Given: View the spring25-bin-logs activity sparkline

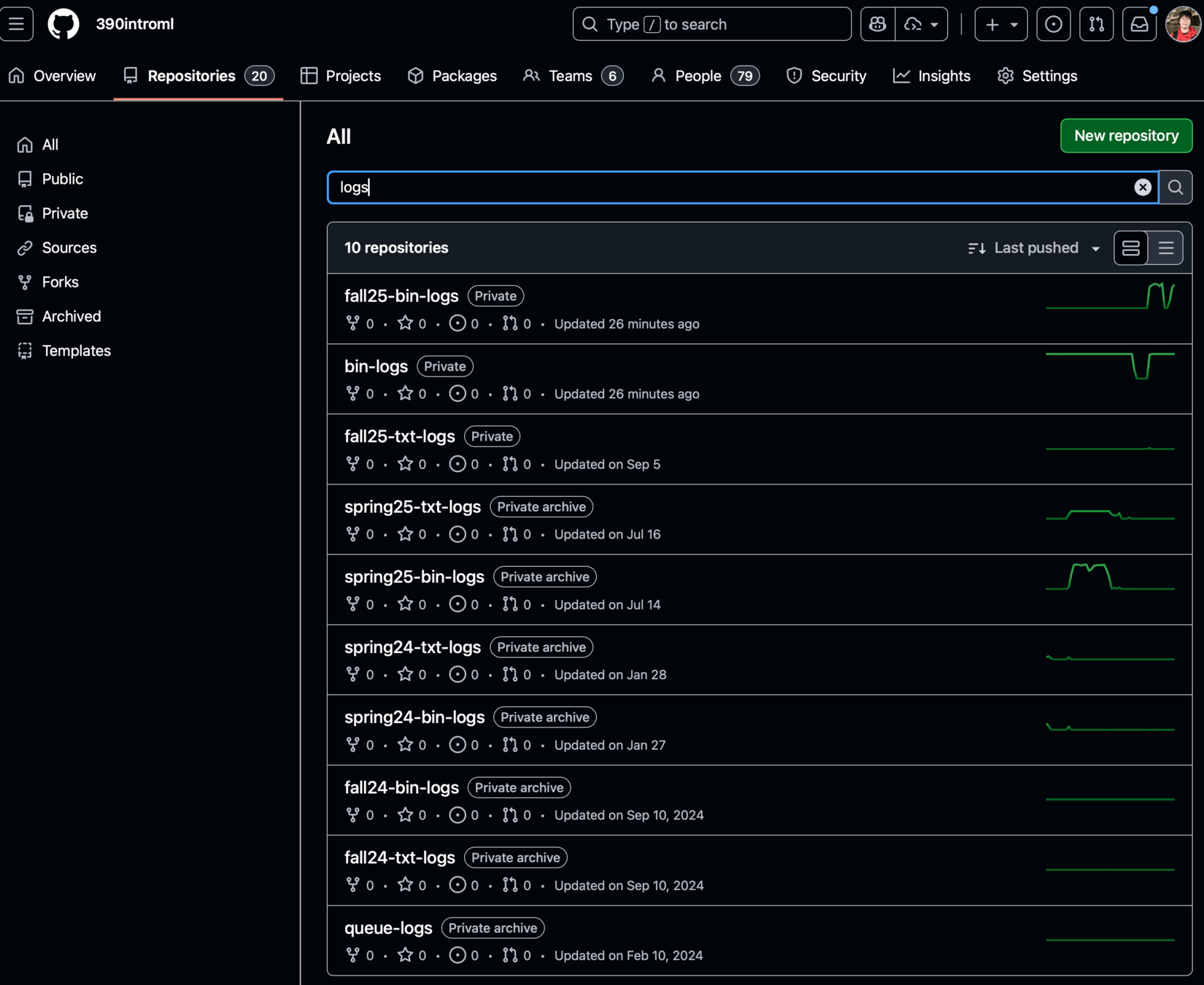Looking at the screenshot, I should point(1110,576).
